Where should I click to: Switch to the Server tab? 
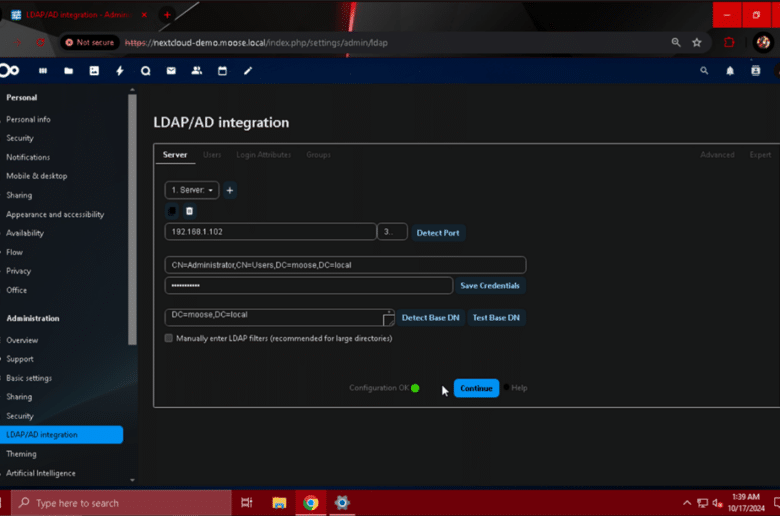point(175,155)
